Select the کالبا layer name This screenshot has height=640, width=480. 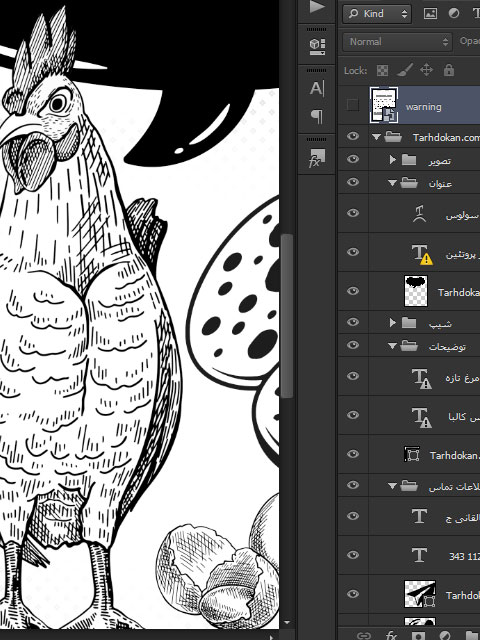464,417
